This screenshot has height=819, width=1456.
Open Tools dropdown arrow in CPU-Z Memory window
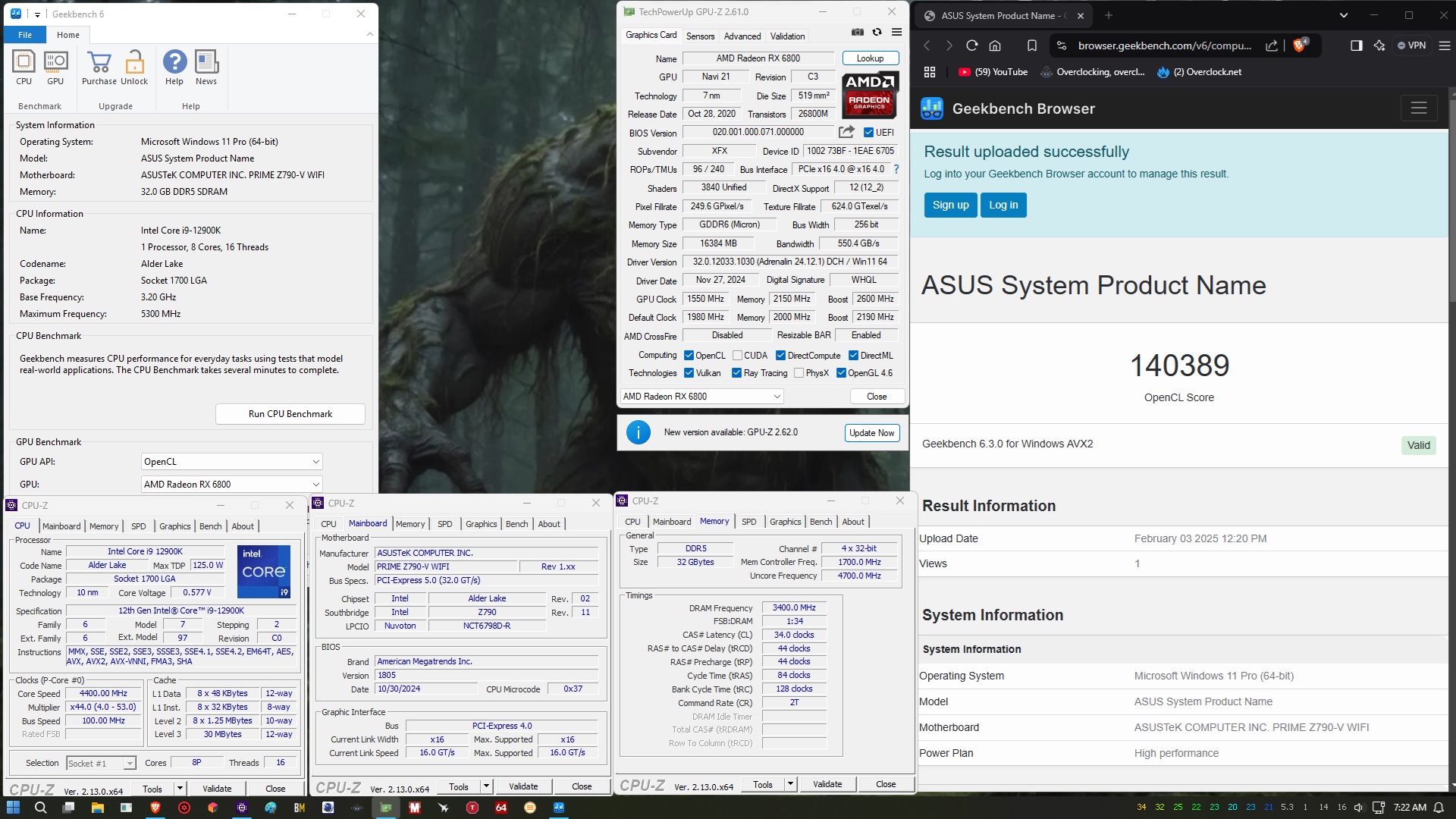790,784
